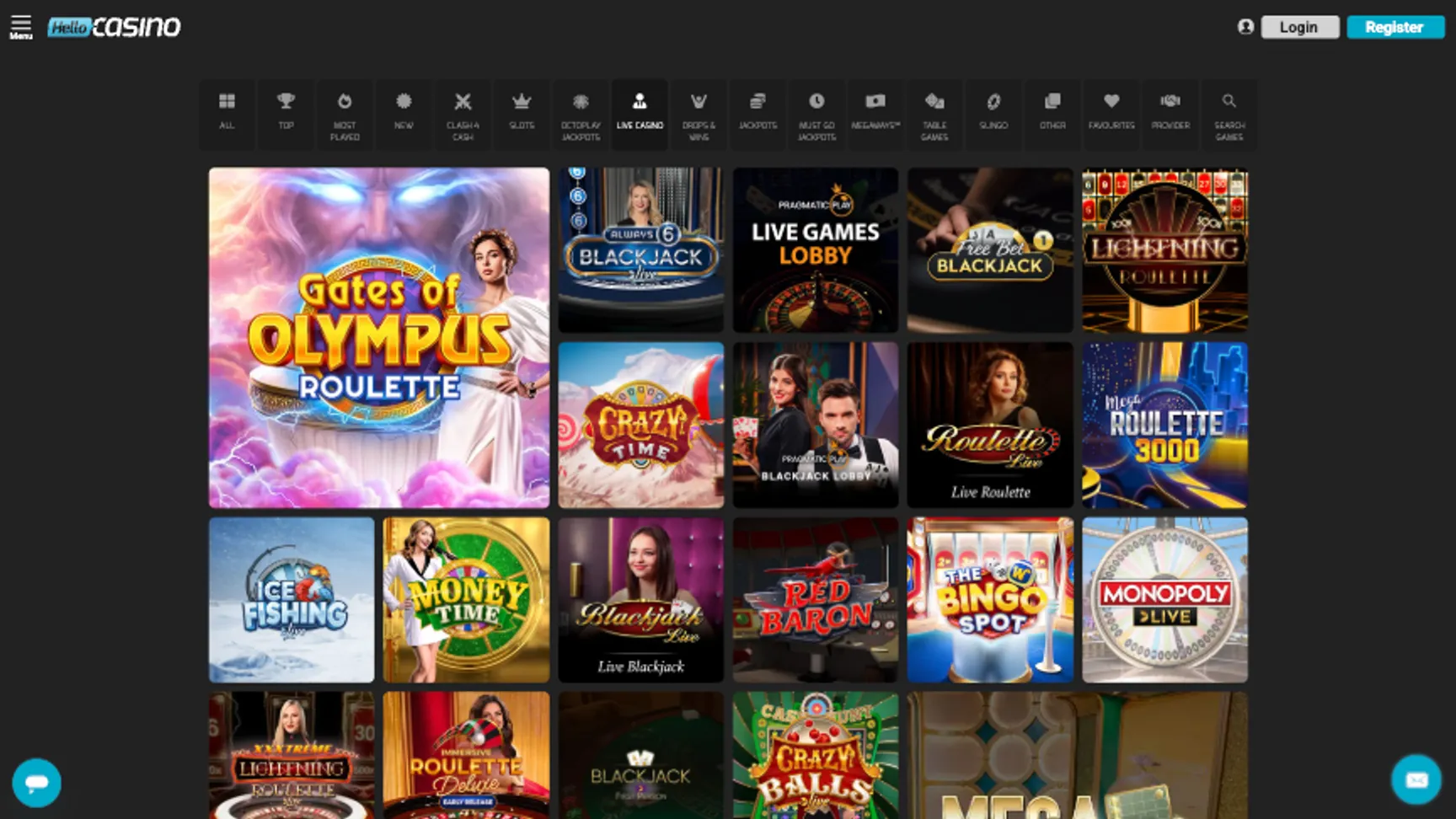1456x819 pixels.
Task: Open Always 6 Blackjack Live game
Action: click(640, 249)
